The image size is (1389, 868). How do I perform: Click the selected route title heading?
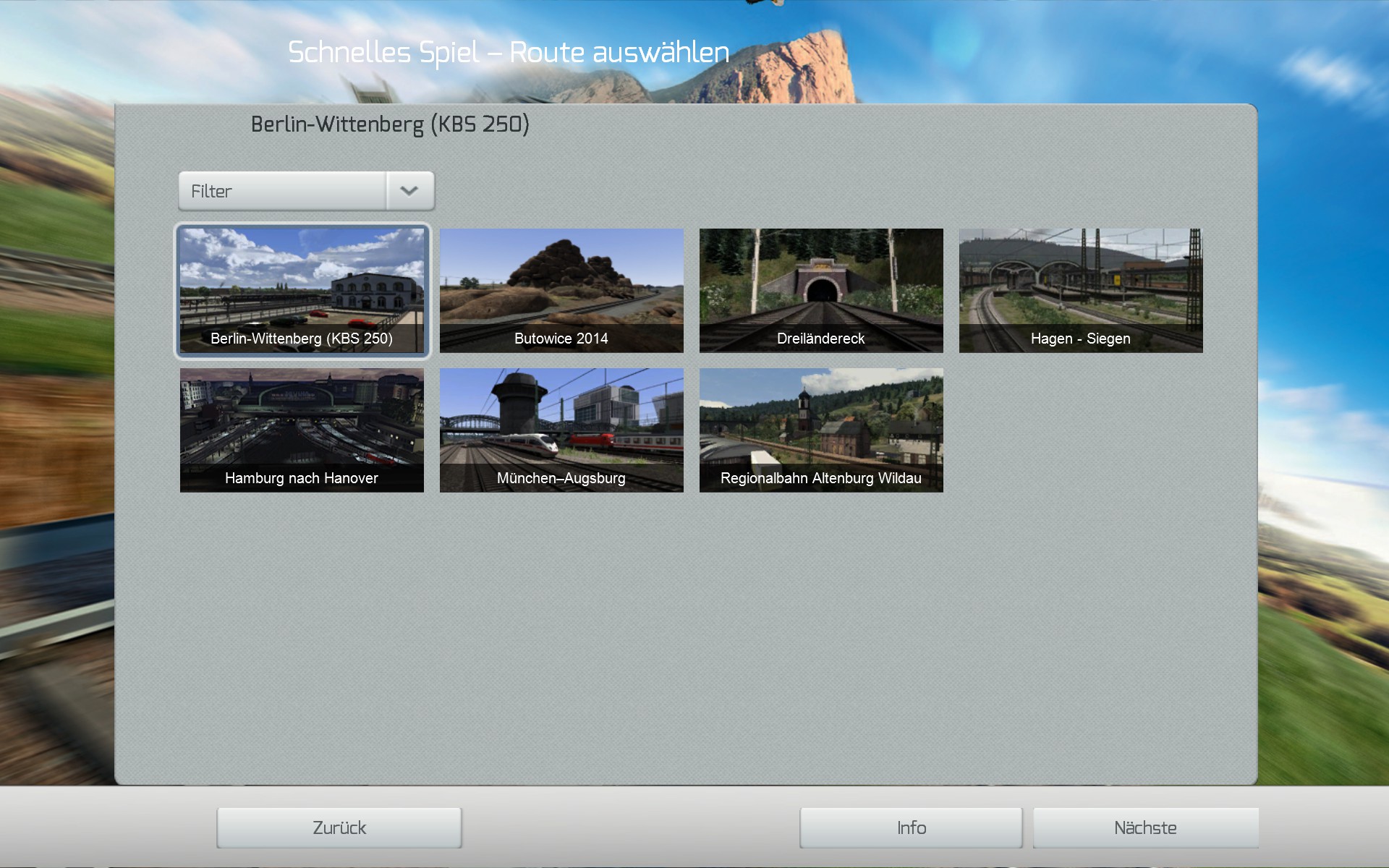pos(390,124)
